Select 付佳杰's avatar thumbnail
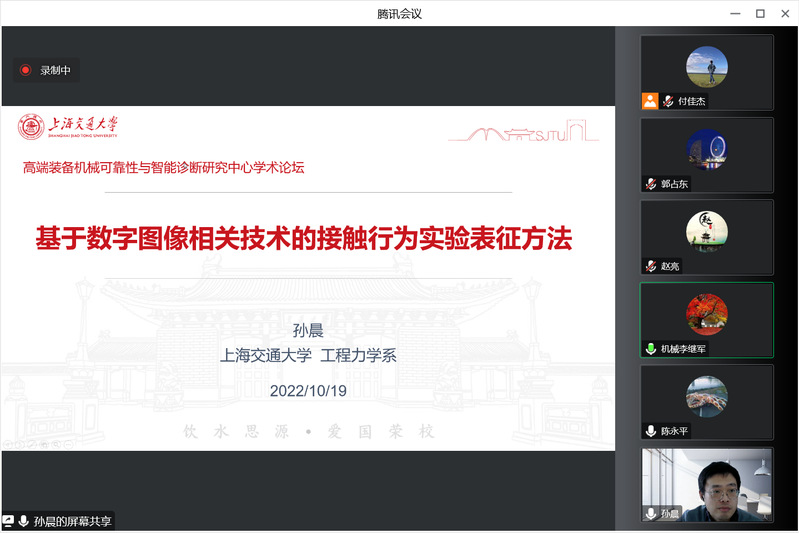Screen dimensions: 799x533 coord(706,67)
